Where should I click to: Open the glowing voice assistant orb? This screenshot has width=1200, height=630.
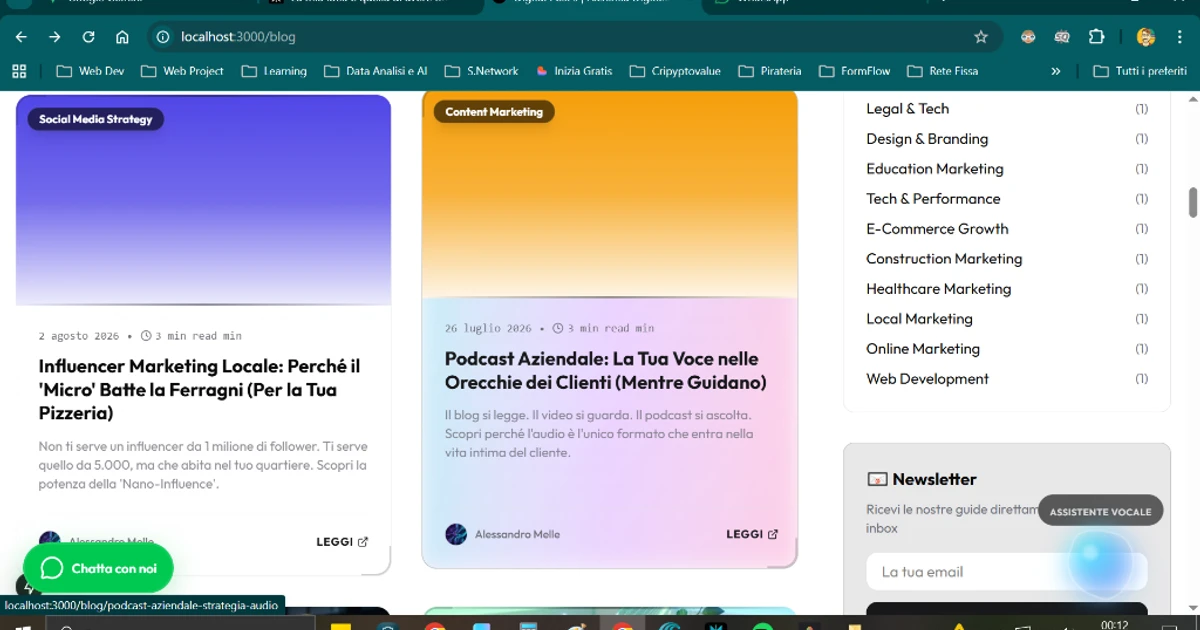point(1100,562)
